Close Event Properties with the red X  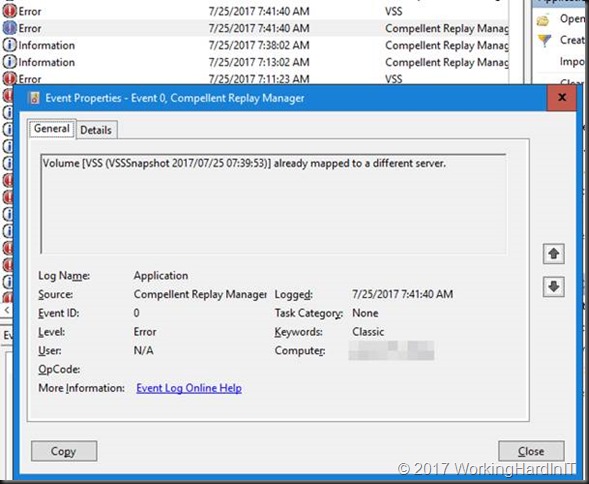click(x=562, y=98)
